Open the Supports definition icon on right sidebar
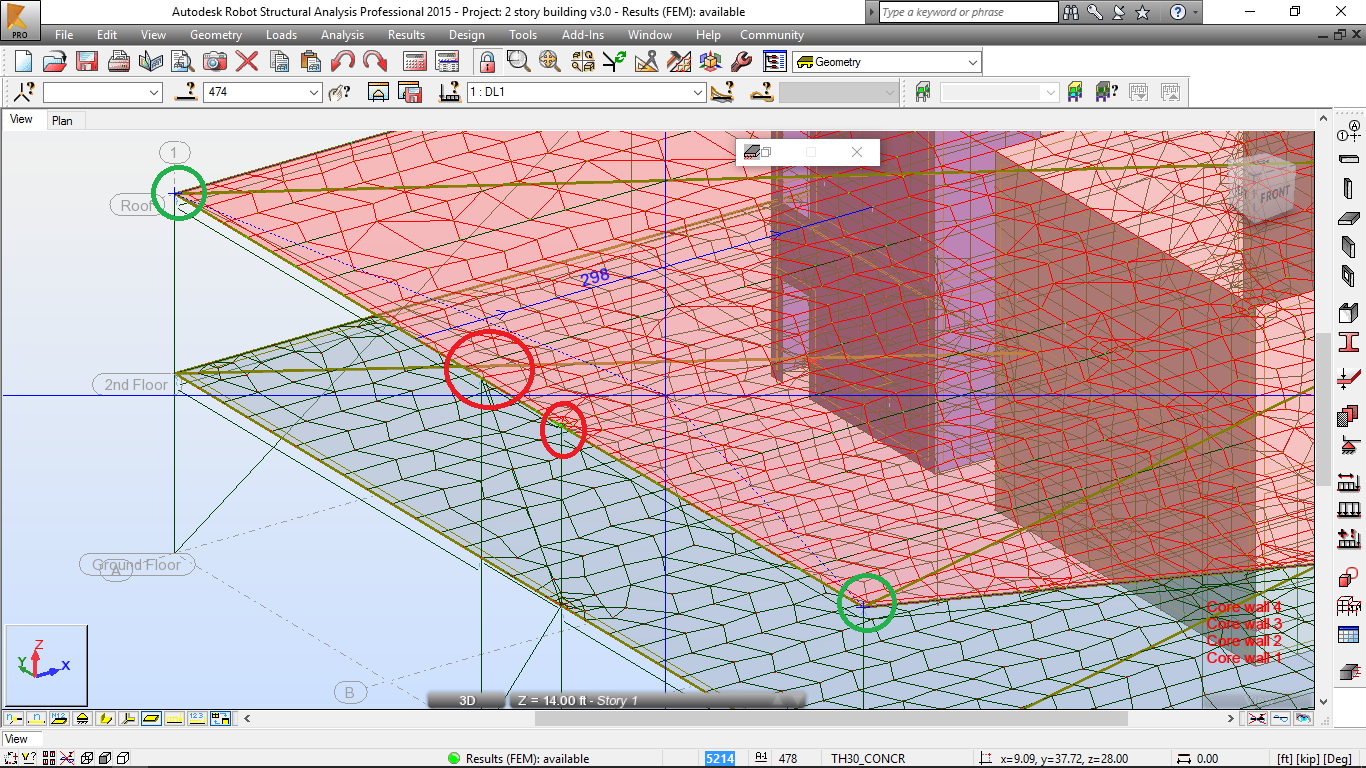Image resolution: width=1366 pixels, height=768 pixels. coord(1346,444)
